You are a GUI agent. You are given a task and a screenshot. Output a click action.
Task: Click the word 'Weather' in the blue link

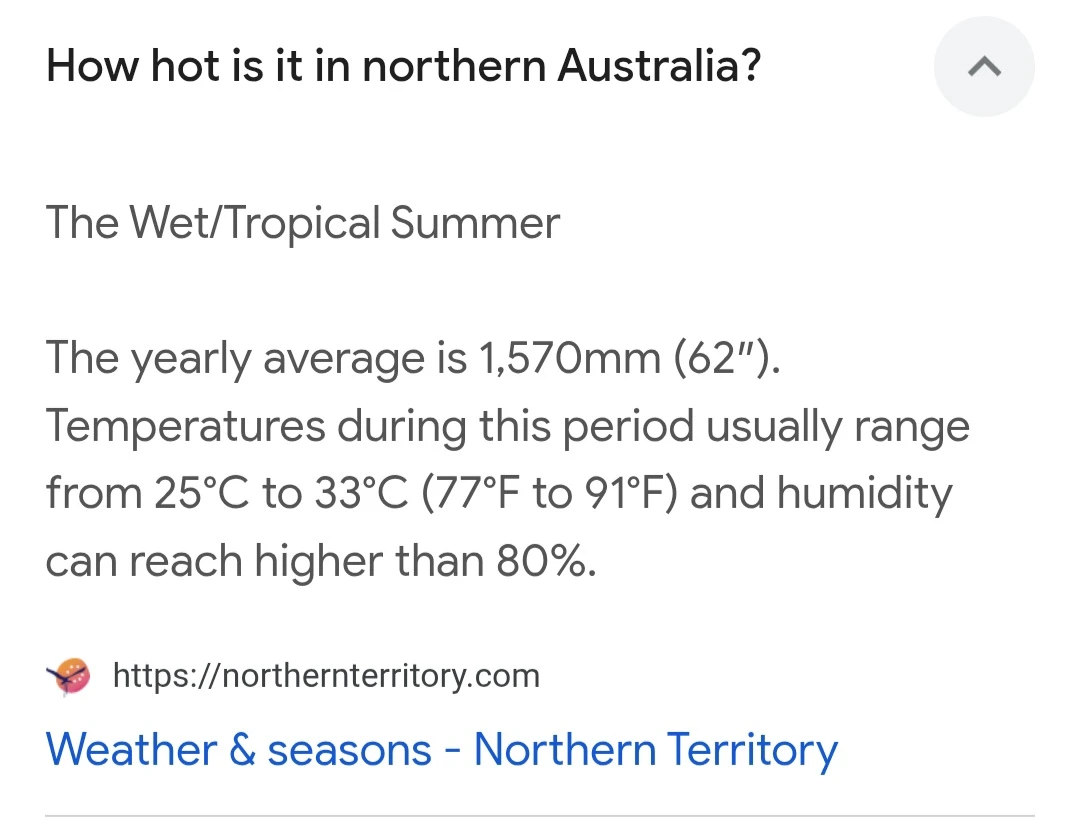132,749
